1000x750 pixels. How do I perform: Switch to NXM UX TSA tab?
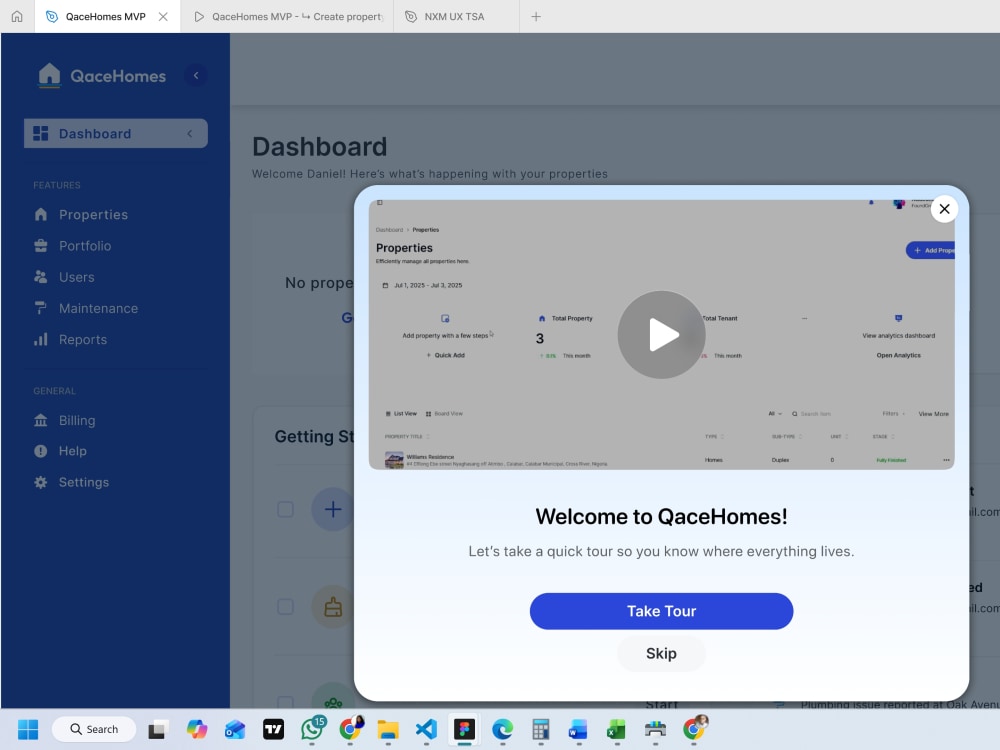point(457,17)
